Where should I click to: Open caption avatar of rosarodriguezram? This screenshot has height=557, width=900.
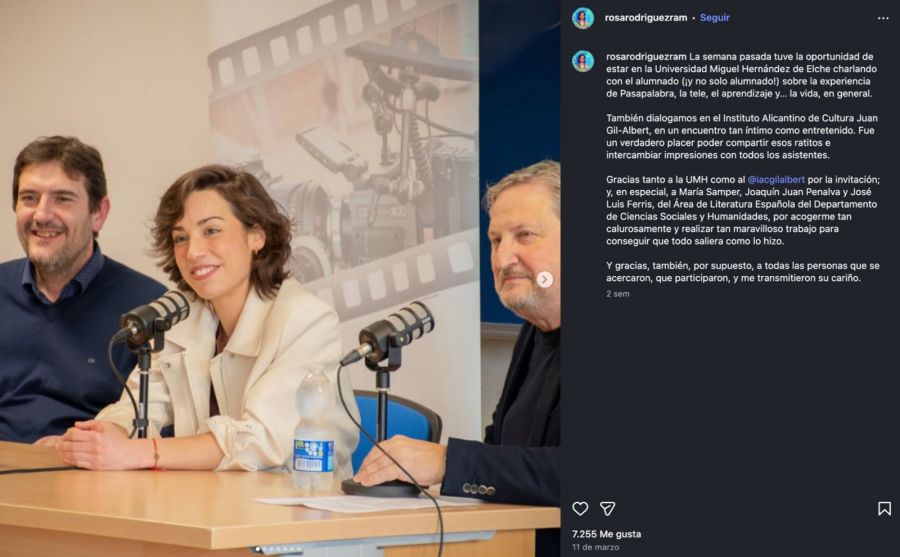click(x=583, y=61)
